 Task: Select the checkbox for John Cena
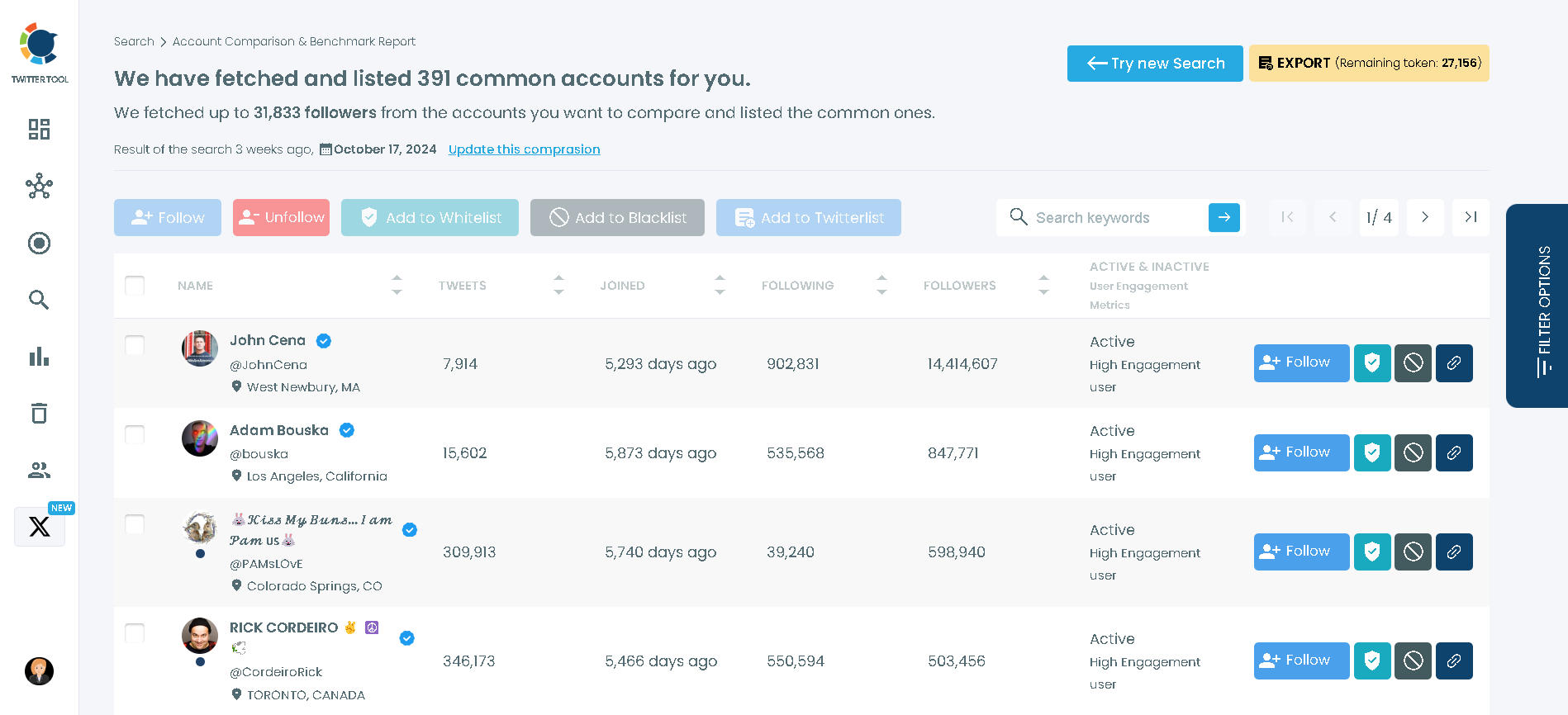pos(135,345)
